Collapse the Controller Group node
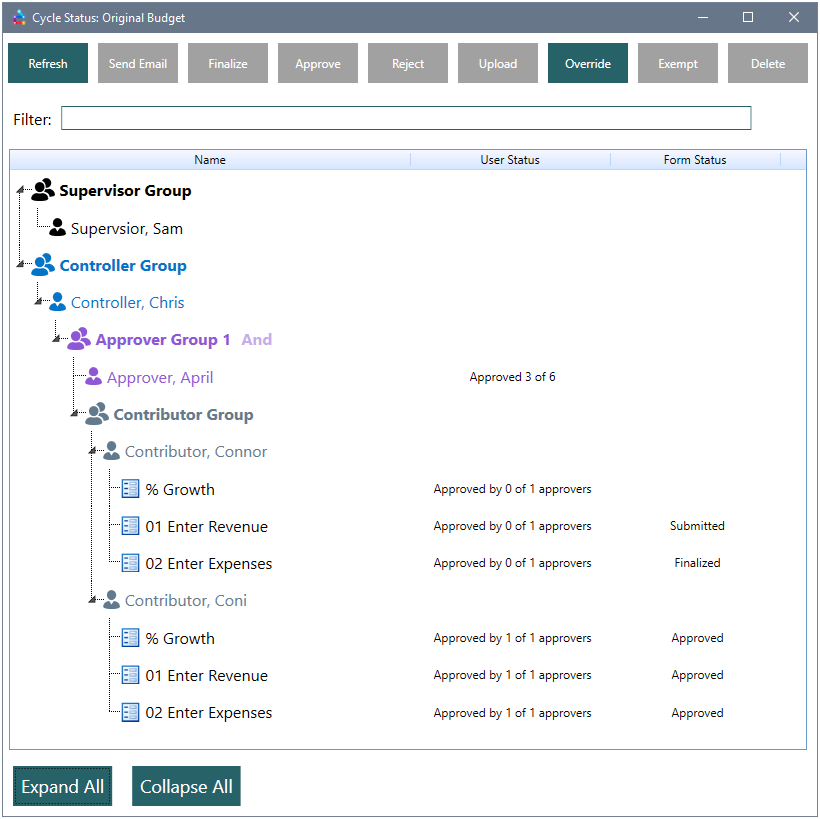The image size is (820, 819). tap(22, 266)
